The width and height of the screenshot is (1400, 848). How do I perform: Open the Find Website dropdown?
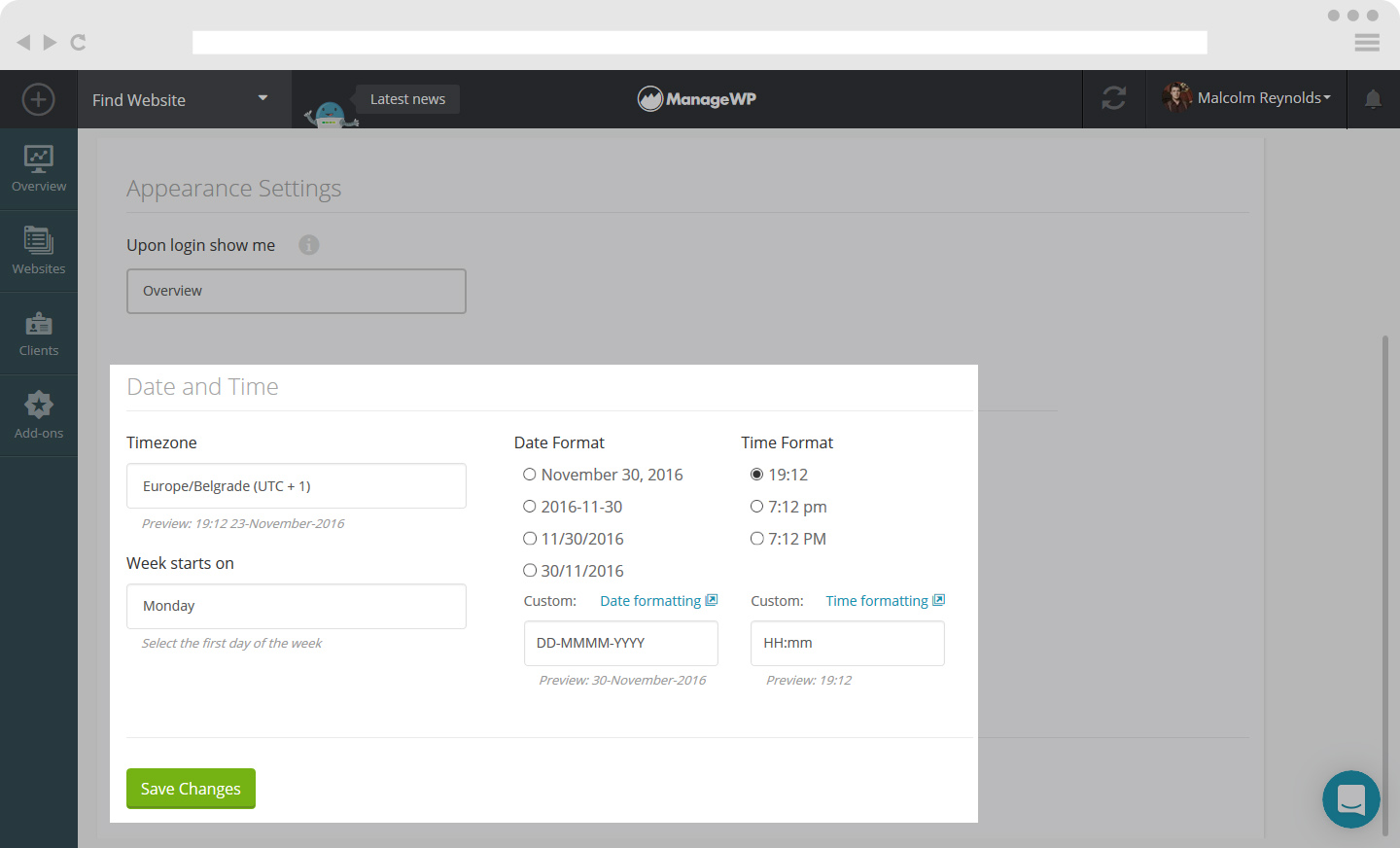[185, 99]
